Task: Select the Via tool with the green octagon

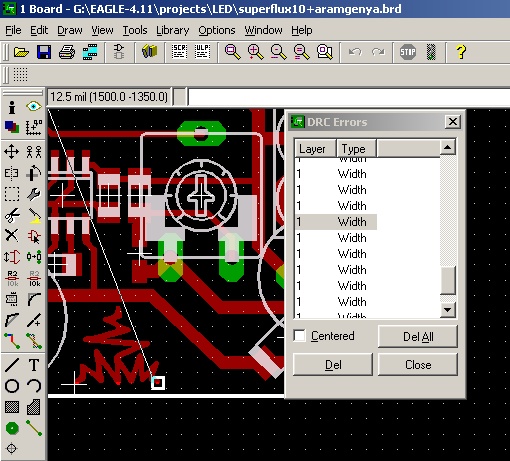Action: click(12, 428)
